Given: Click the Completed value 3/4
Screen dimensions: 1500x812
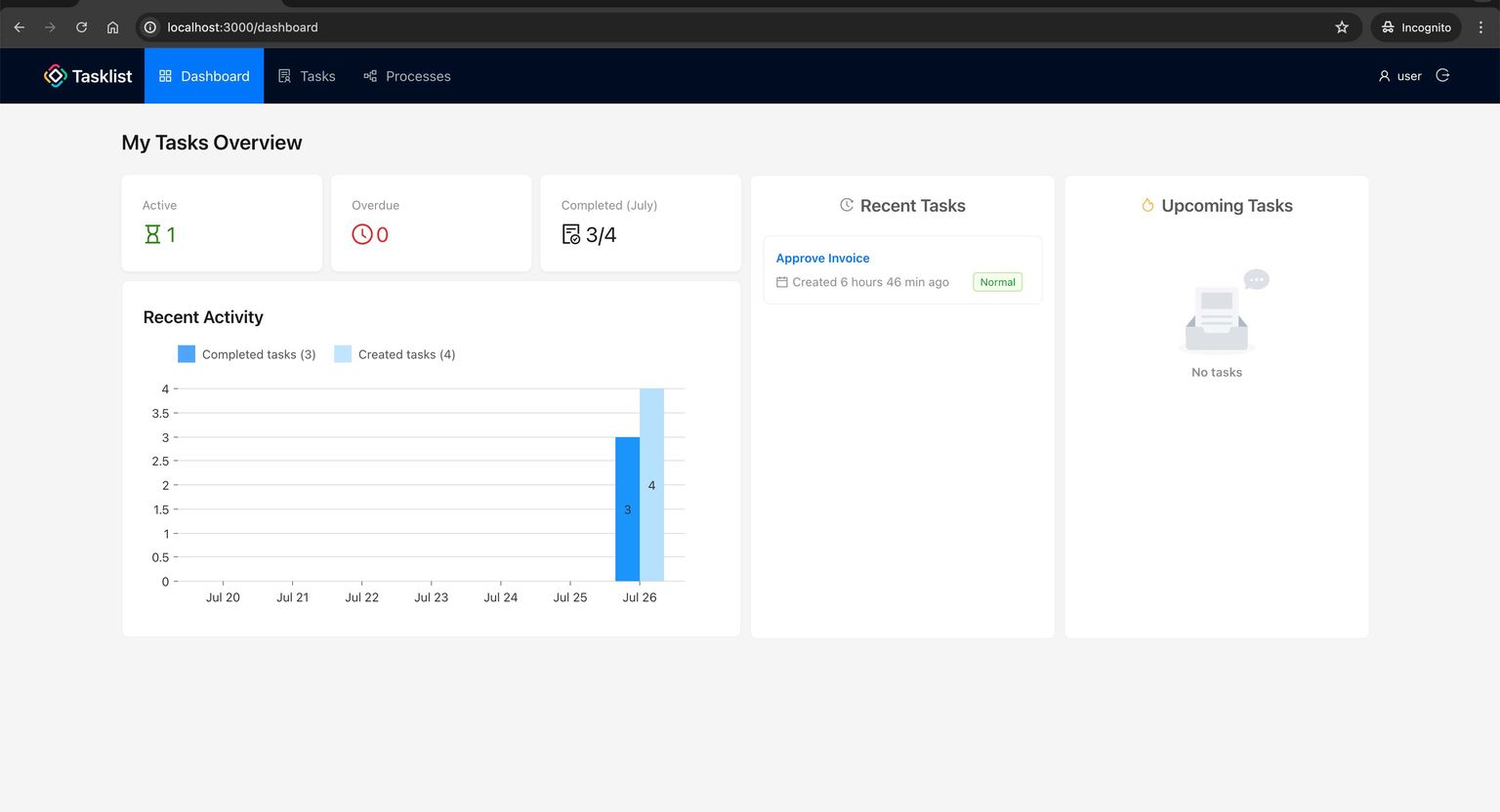Looking at the screenshot, I should [601, 234].
